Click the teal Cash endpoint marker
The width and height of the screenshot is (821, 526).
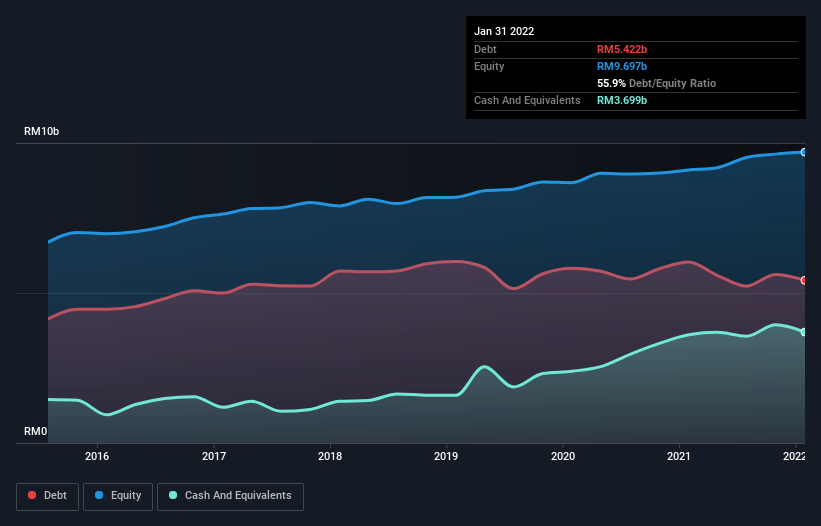[x=804, y=332]
